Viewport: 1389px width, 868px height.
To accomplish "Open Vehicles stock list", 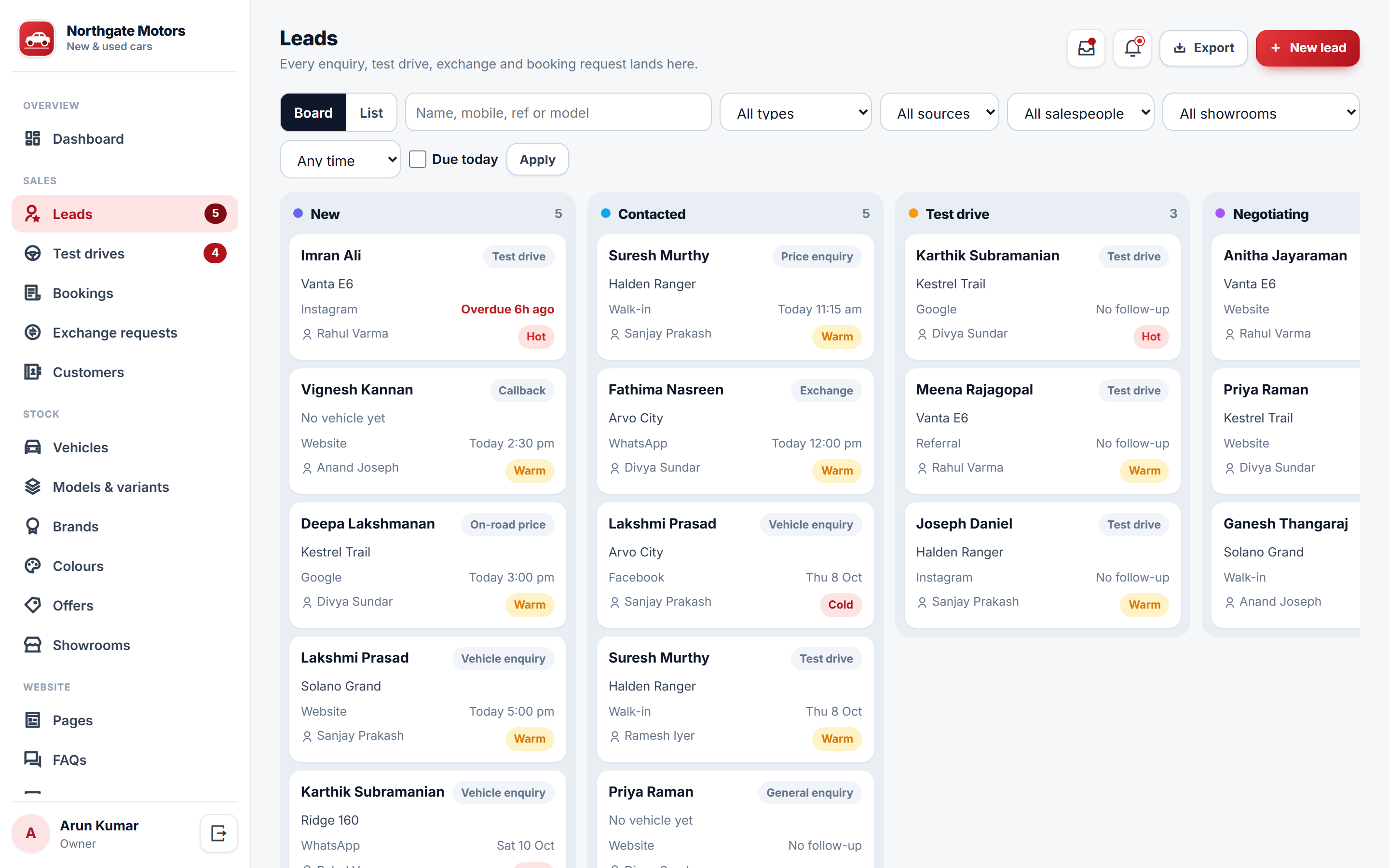I will tap(124, 447).
